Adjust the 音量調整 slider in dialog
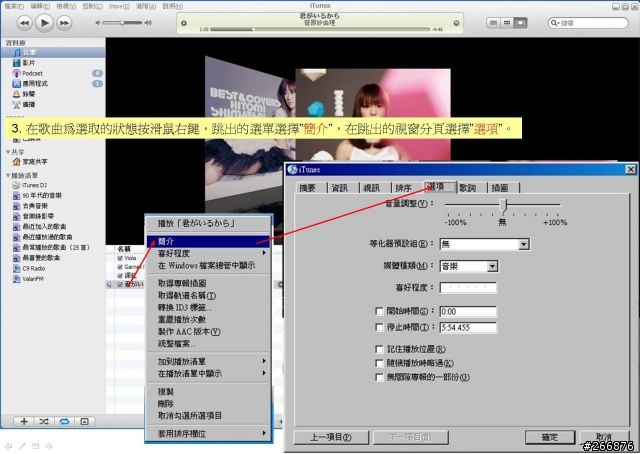Screen dimensions: 640x454 point(504,205)
